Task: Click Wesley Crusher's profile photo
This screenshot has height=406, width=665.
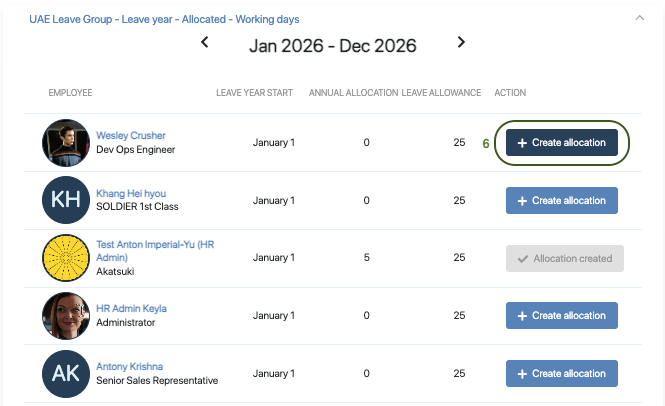Action: 66,143
